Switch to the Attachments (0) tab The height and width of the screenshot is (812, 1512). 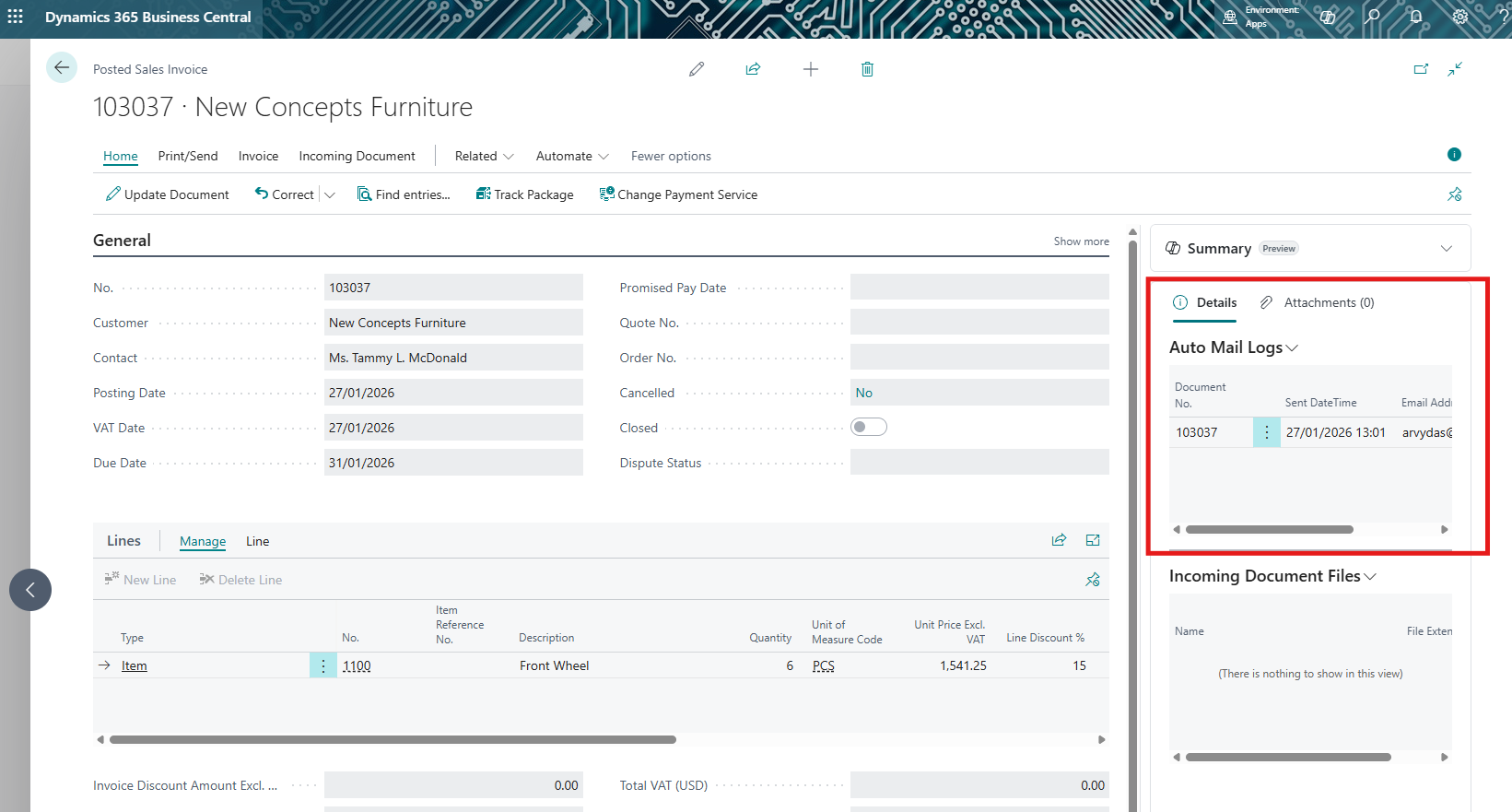pos(1318,302)
